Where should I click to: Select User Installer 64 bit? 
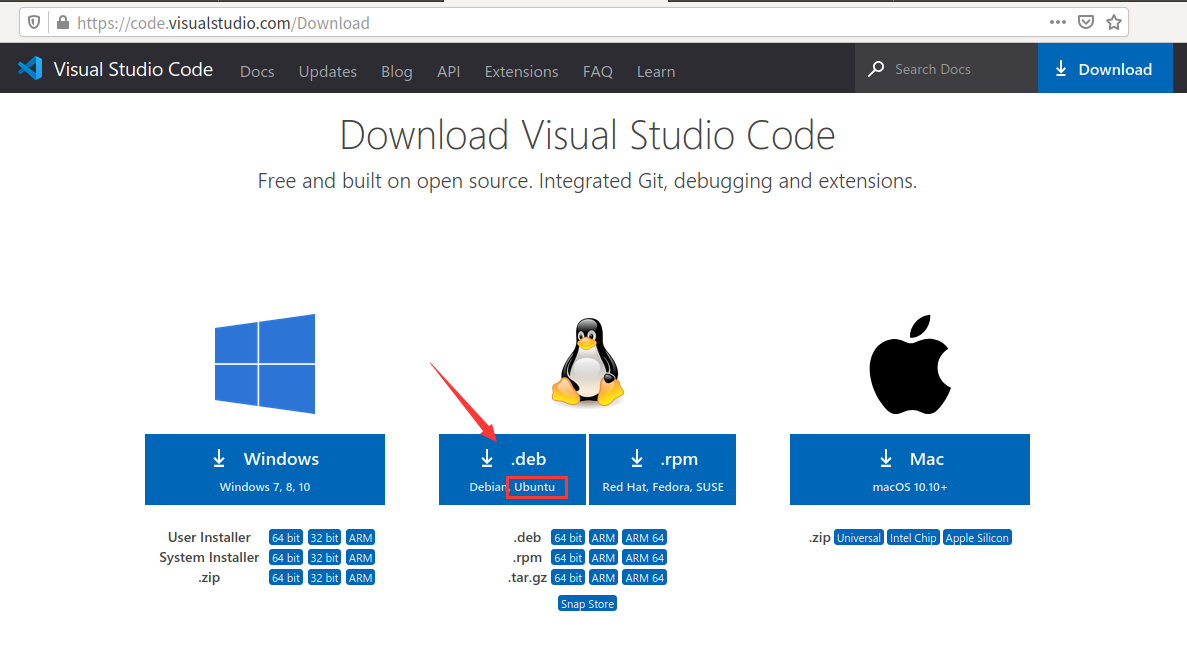(285, 537)
